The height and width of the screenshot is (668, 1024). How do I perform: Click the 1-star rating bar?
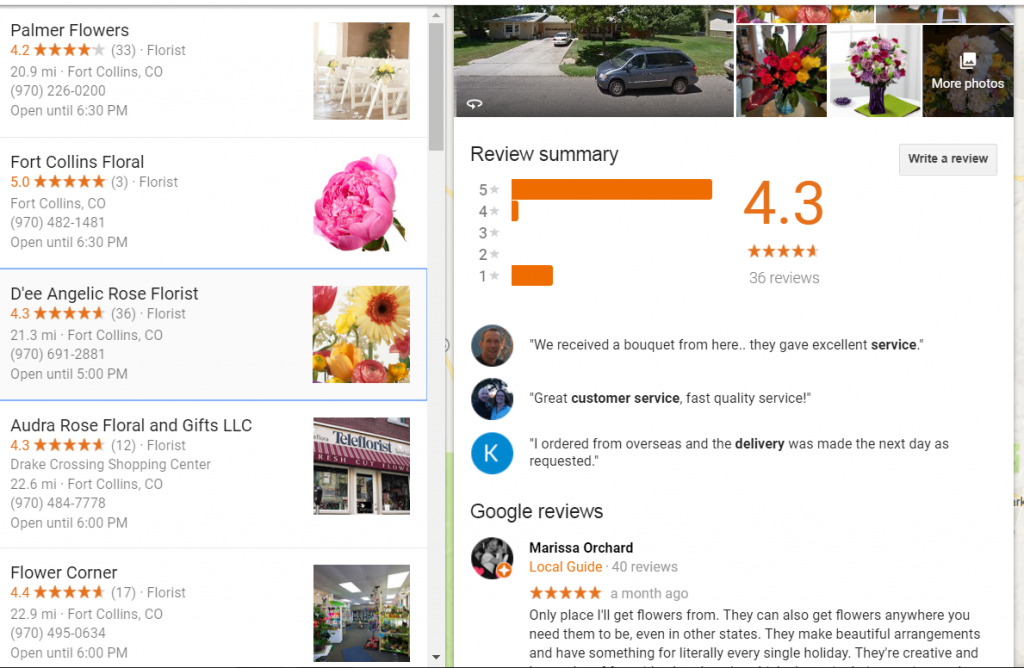pos(532,276)
